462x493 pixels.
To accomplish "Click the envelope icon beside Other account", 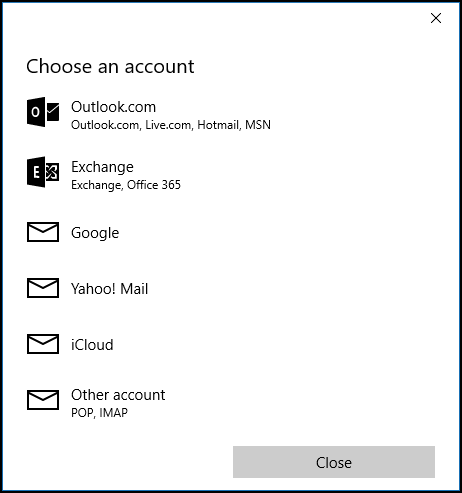I will pyautogui.click(x=43, y=400).
